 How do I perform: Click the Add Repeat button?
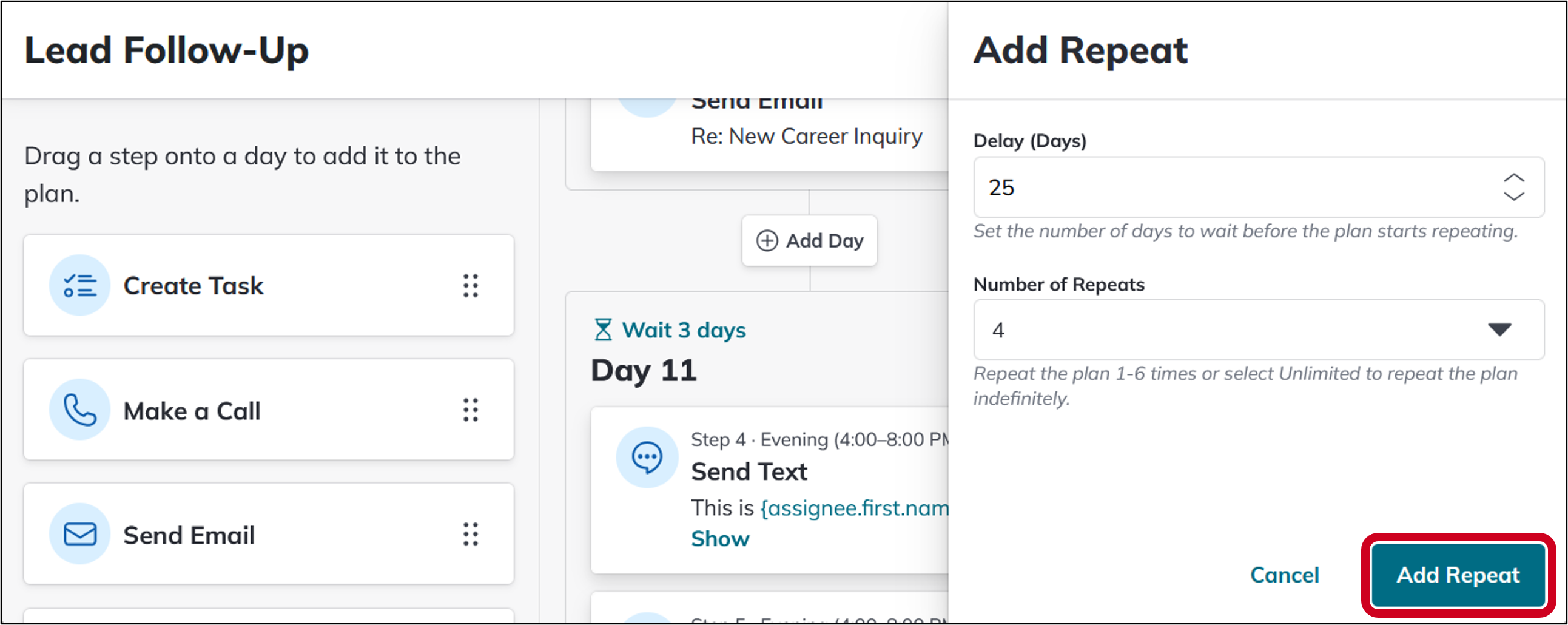click(1458, 575)
